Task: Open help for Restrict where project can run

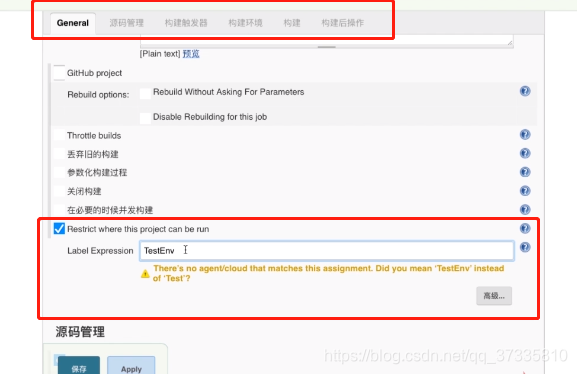Action: point(525,228)
